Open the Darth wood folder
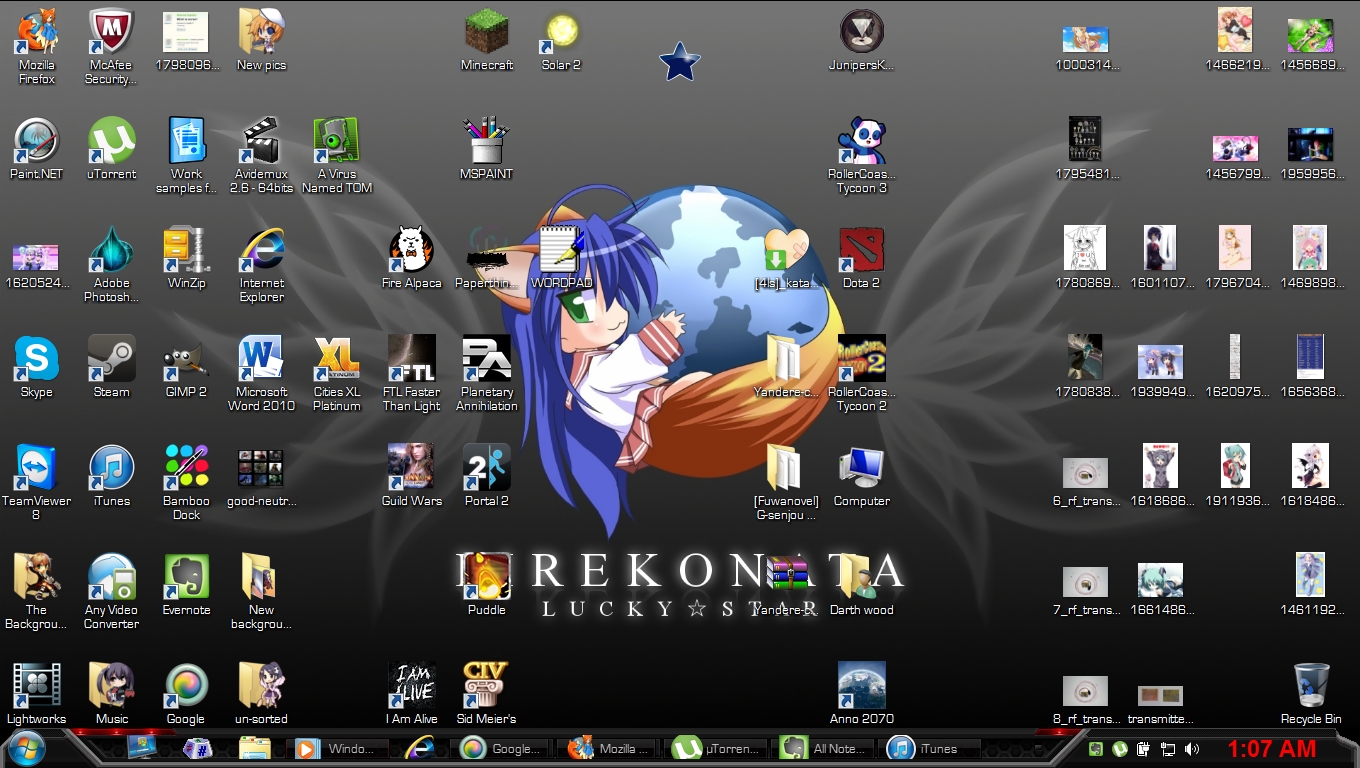The height and width of the screenshot is (768, 1360). pyautogui.click(x=861, y=584)
